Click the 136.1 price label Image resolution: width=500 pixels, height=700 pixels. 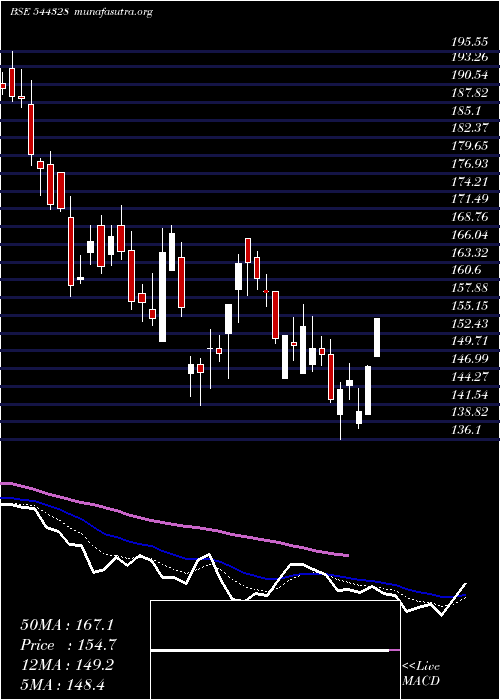(x=467, y=430)
